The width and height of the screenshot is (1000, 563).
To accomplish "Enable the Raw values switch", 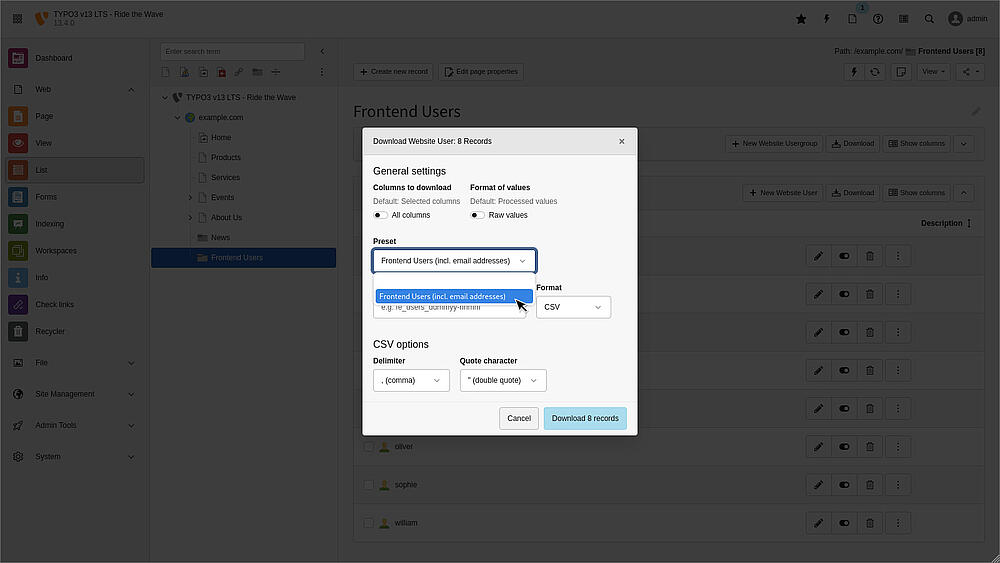I will [x=478, y=215].
